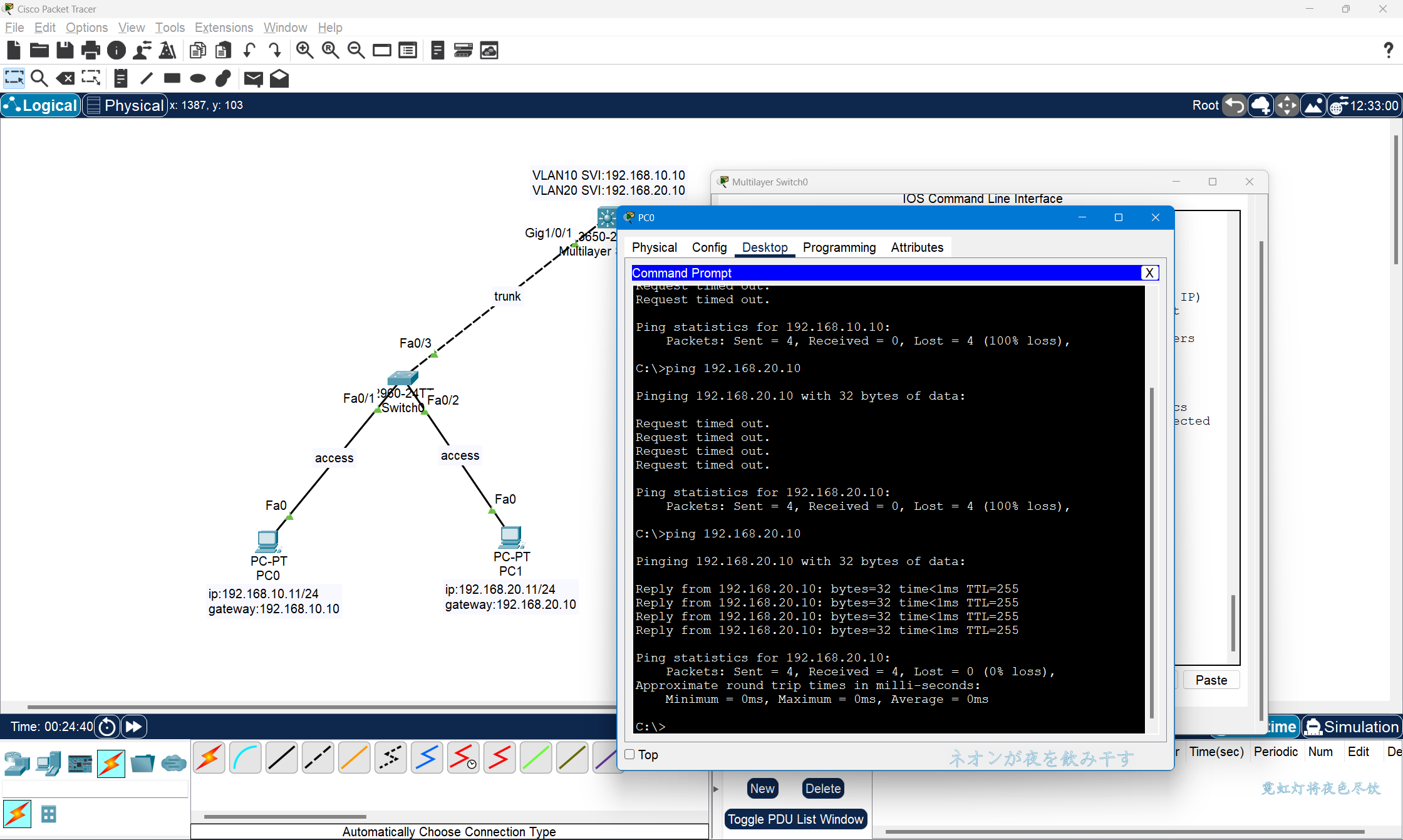This screenshot has height=840, width=1403.
Task: Choose the Delete tool
Action: pyautogui.click(x=65, y=78)
